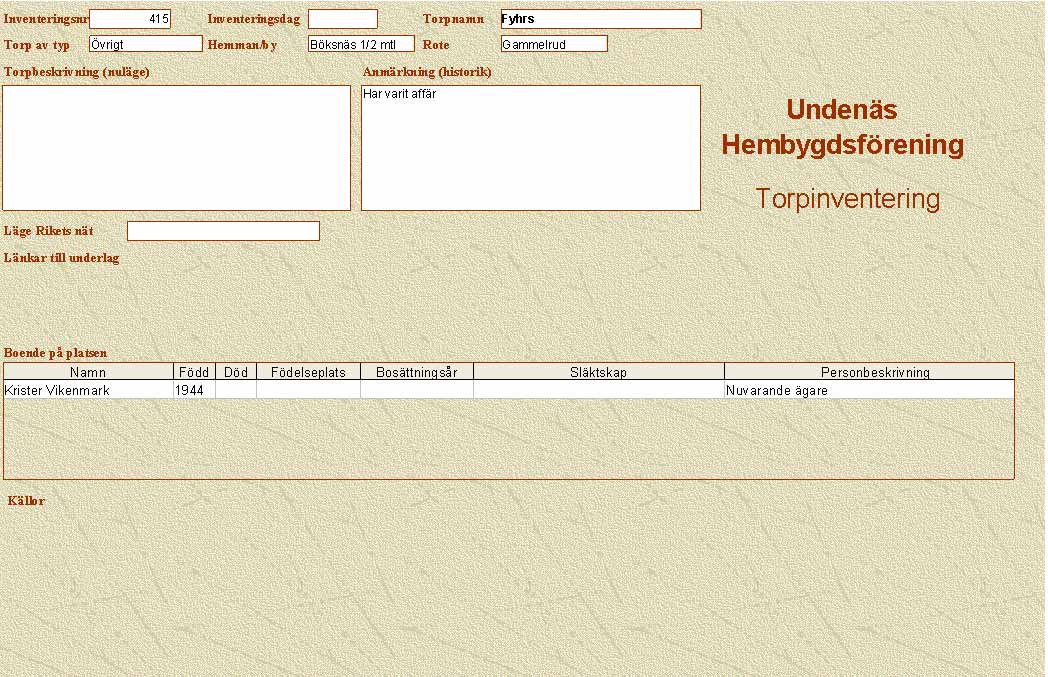Click the Inventeringsnr field showing 415
Screen dimensions: 1048x677
(130, 19)
